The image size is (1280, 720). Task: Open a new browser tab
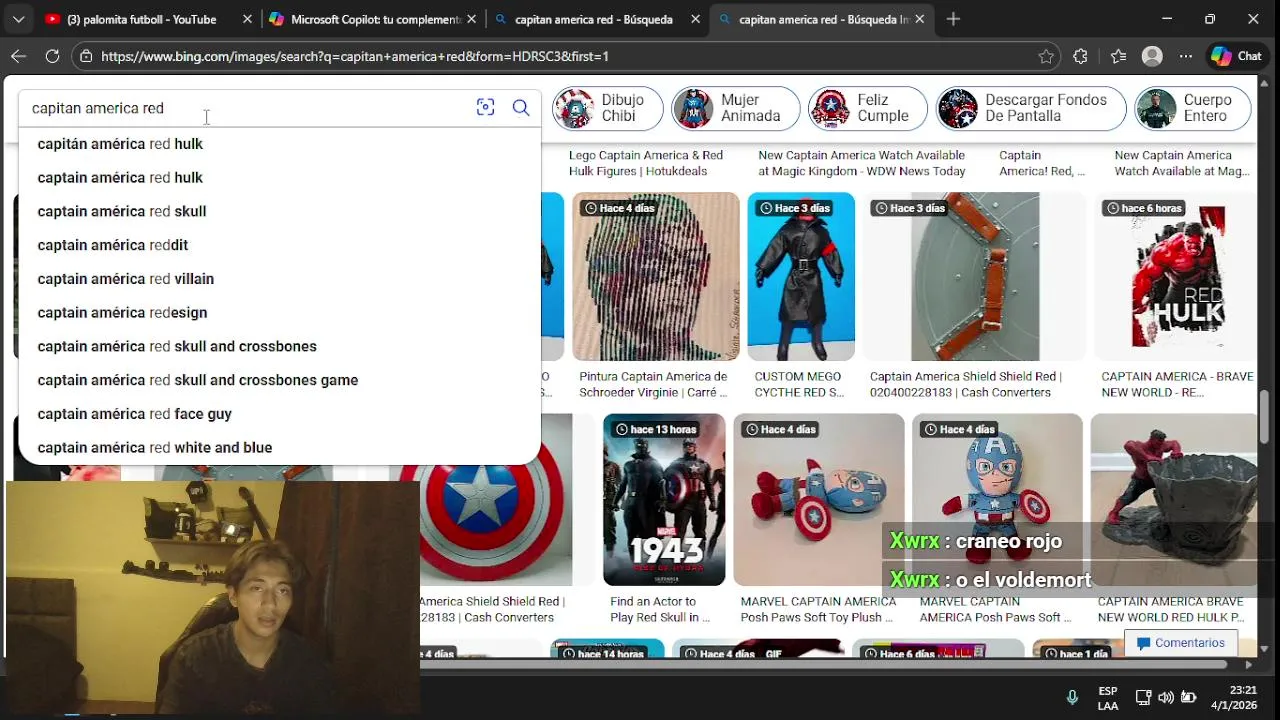coord(953,19)
